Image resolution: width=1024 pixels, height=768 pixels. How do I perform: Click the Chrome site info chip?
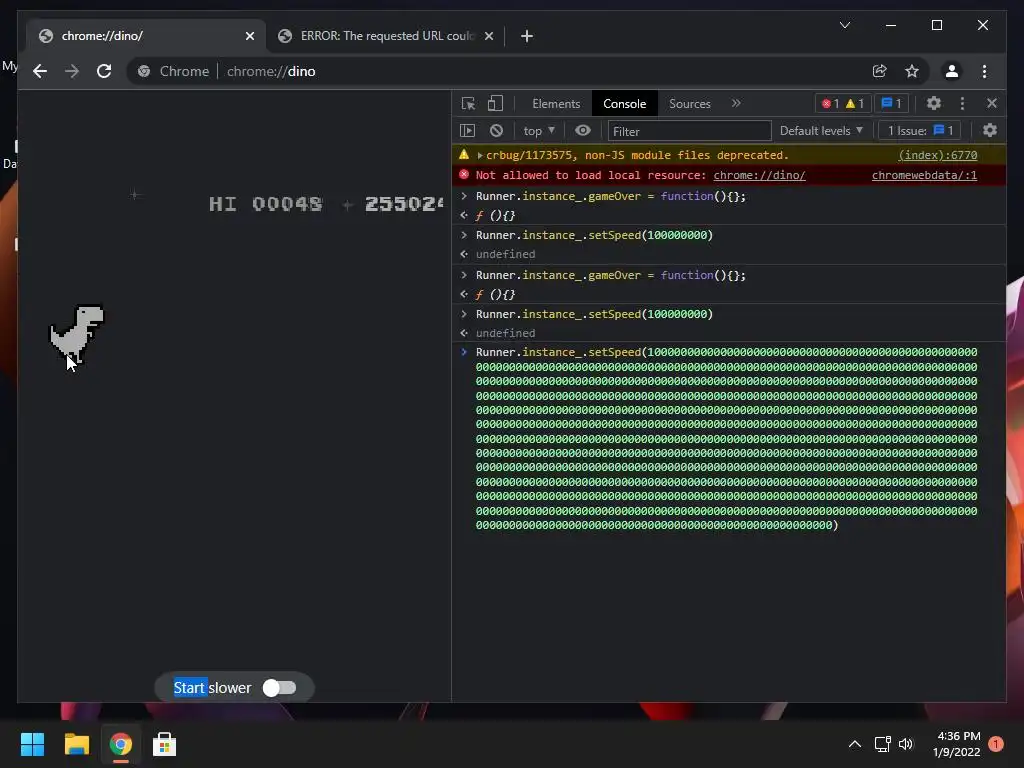174,71
